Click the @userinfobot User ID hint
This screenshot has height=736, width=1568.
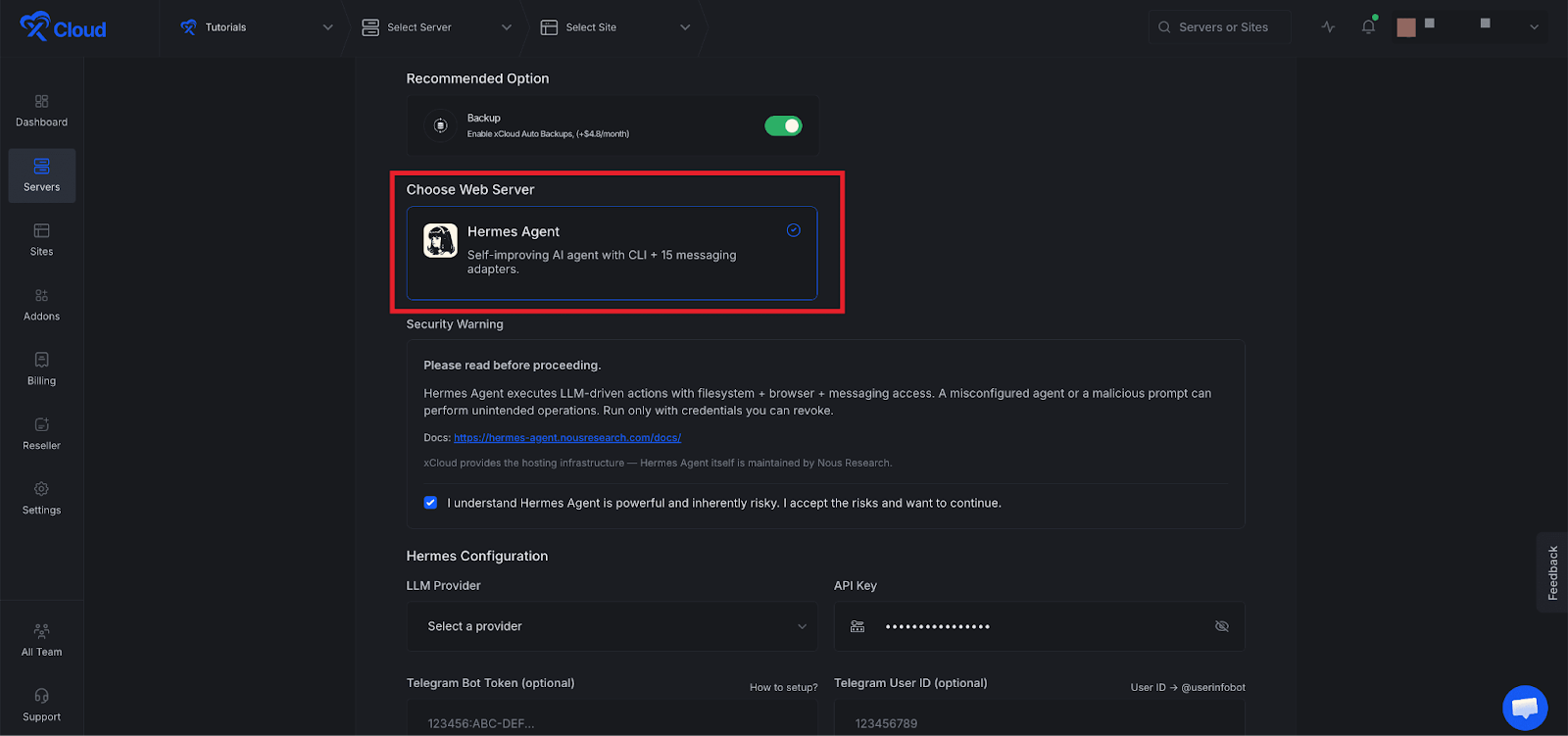tap(1188, 688)
